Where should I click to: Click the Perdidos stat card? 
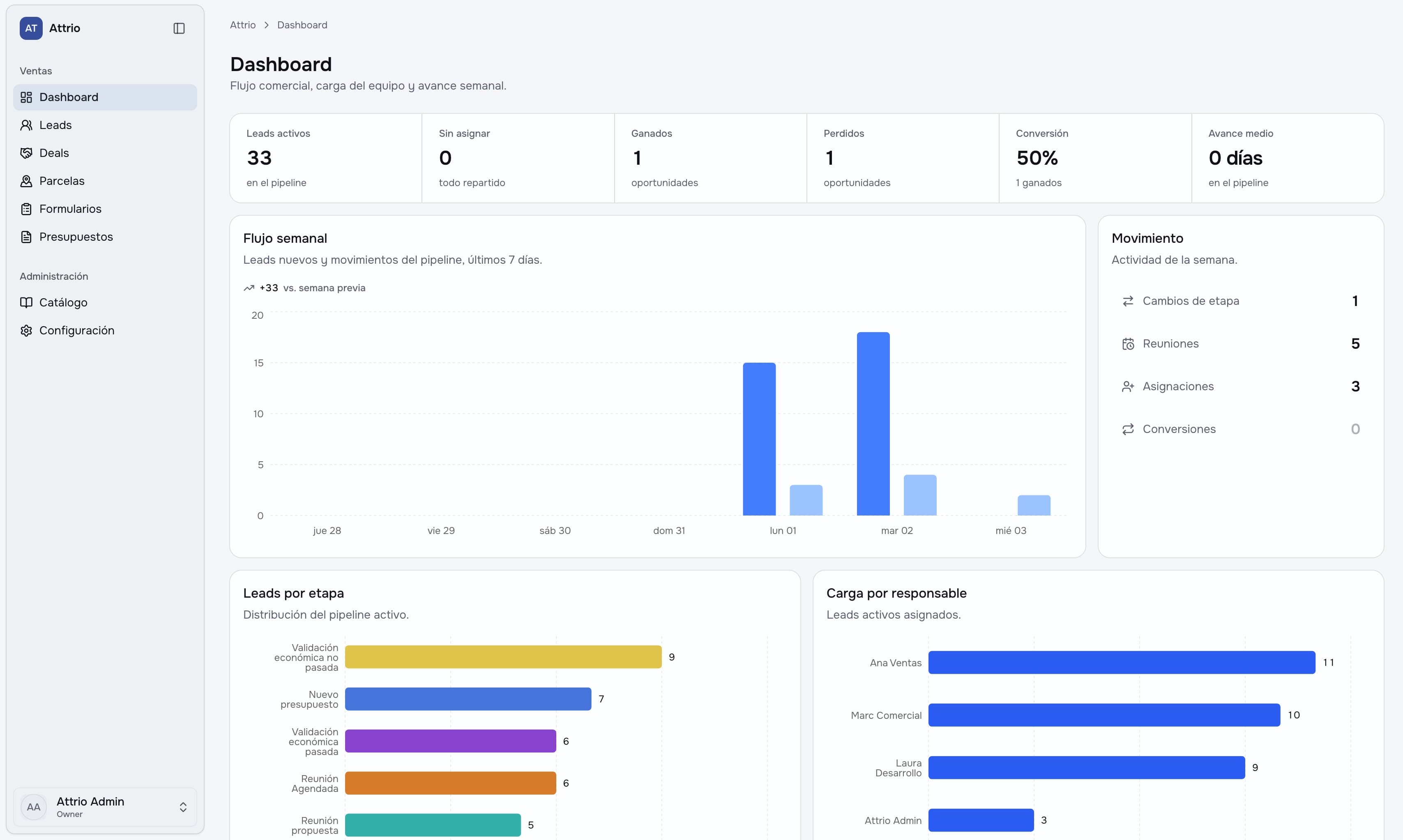903,158
